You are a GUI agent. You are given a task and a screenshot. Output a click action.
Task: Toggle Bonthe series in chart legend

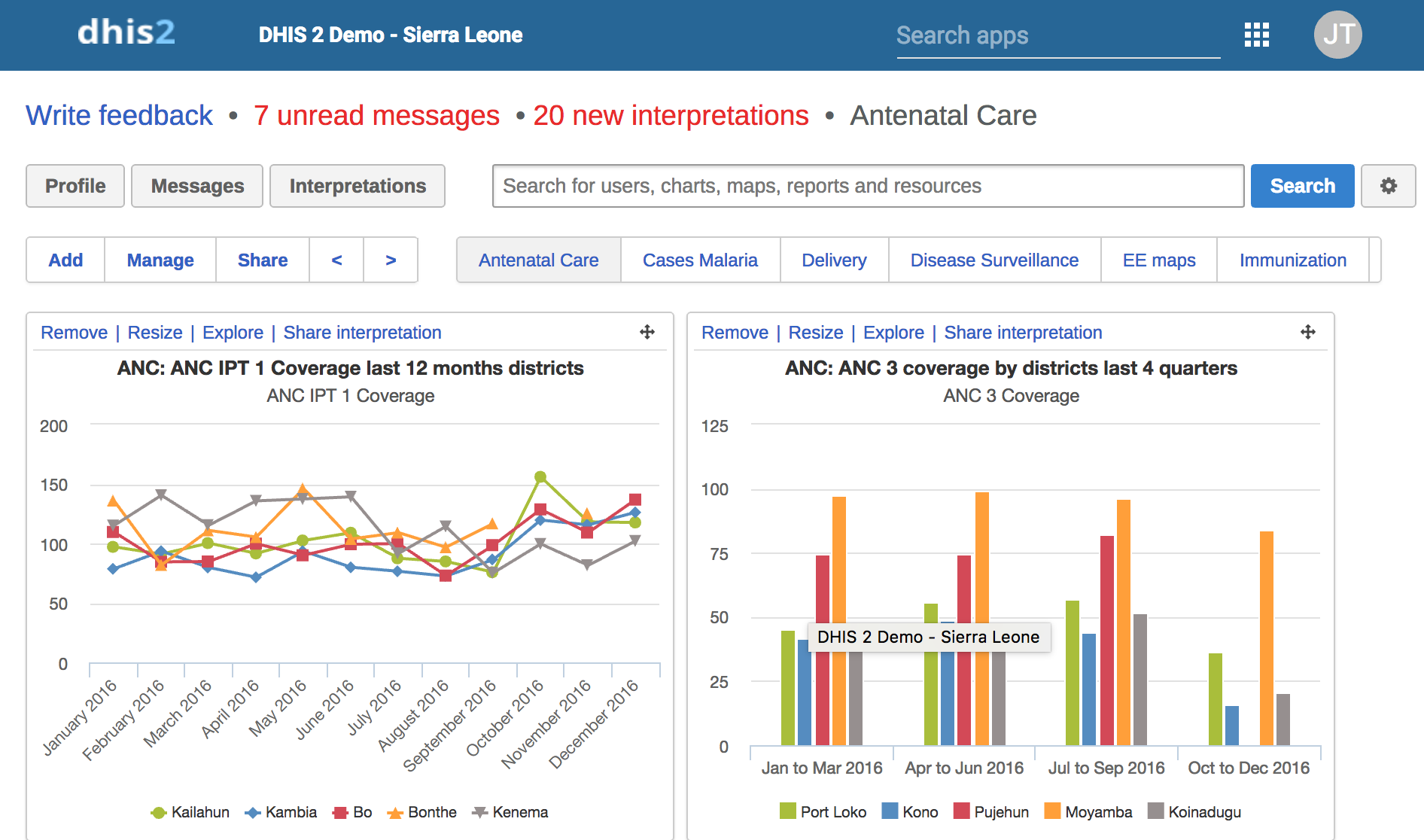tap(422, 812)
